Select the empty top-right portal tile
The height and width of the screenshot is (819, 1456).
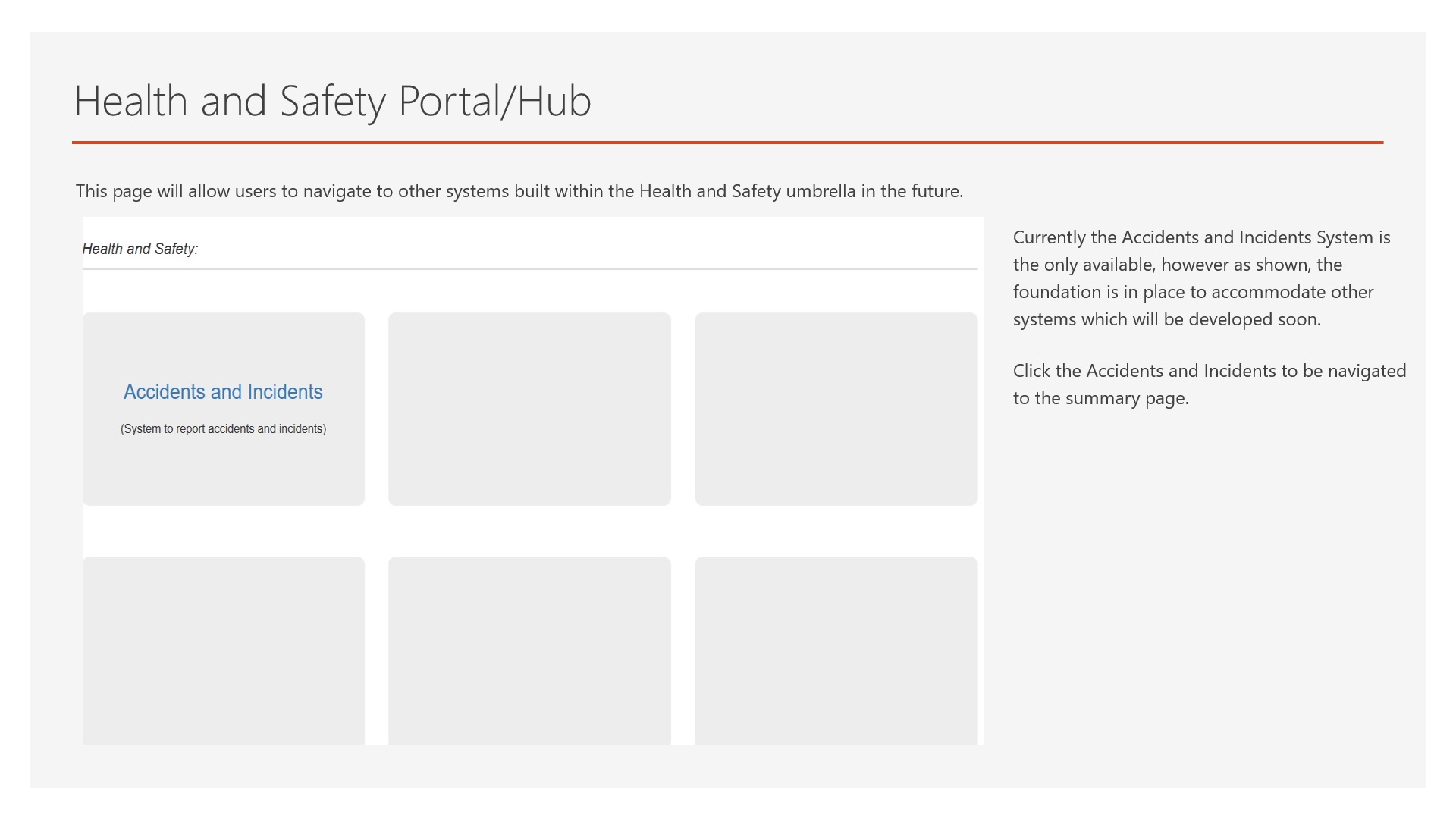tap(836, 409)
